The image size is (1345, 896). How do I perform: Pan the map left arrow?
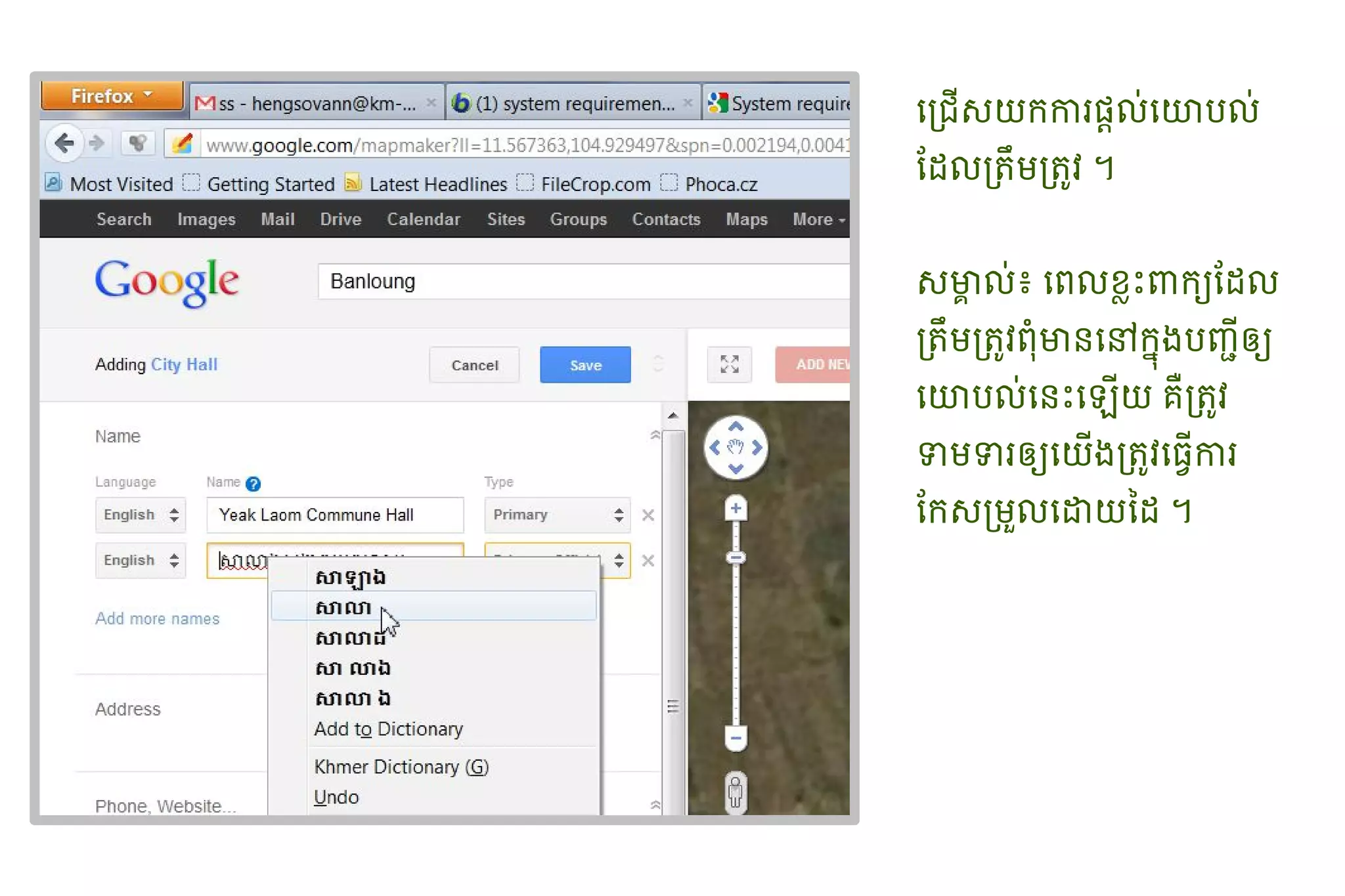tap(715, 448)
